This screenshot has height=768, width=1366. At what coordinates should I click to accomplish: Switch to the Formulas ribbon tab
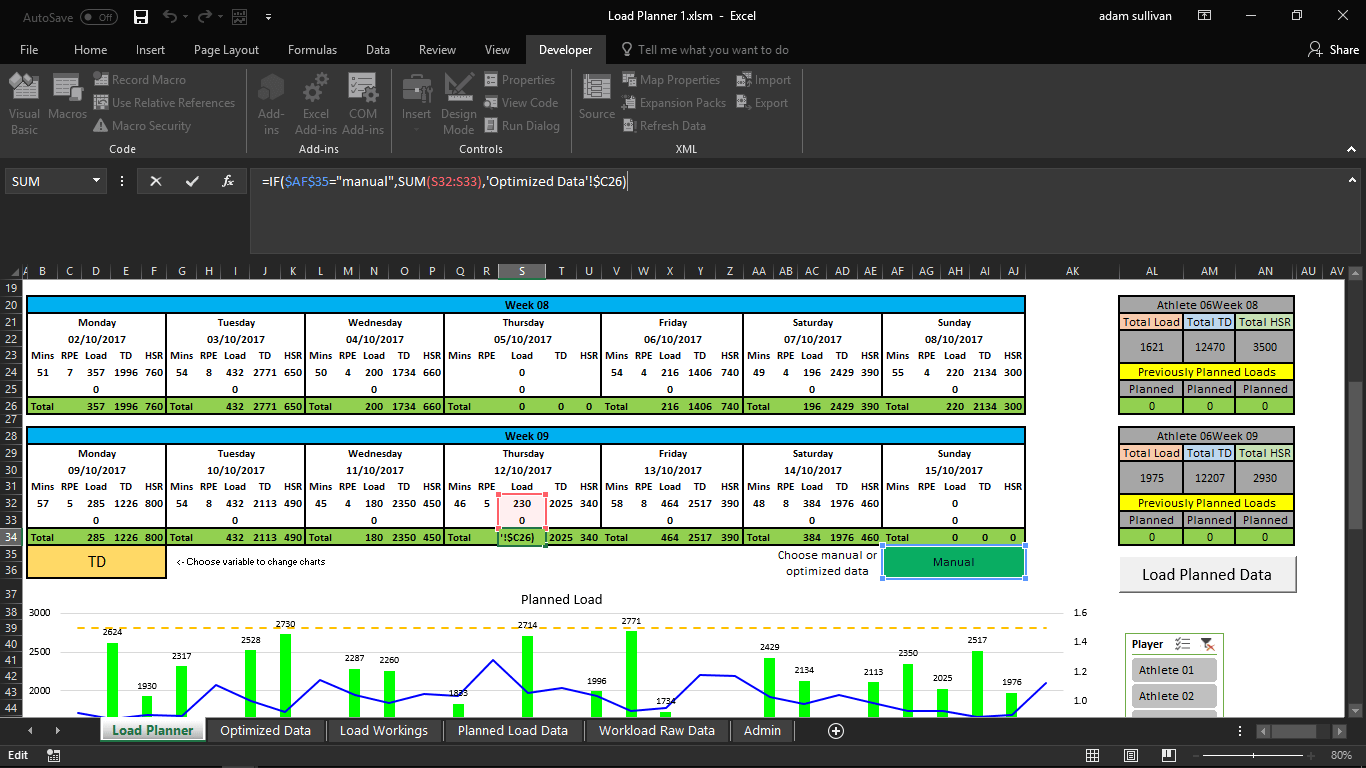point(312,50)
